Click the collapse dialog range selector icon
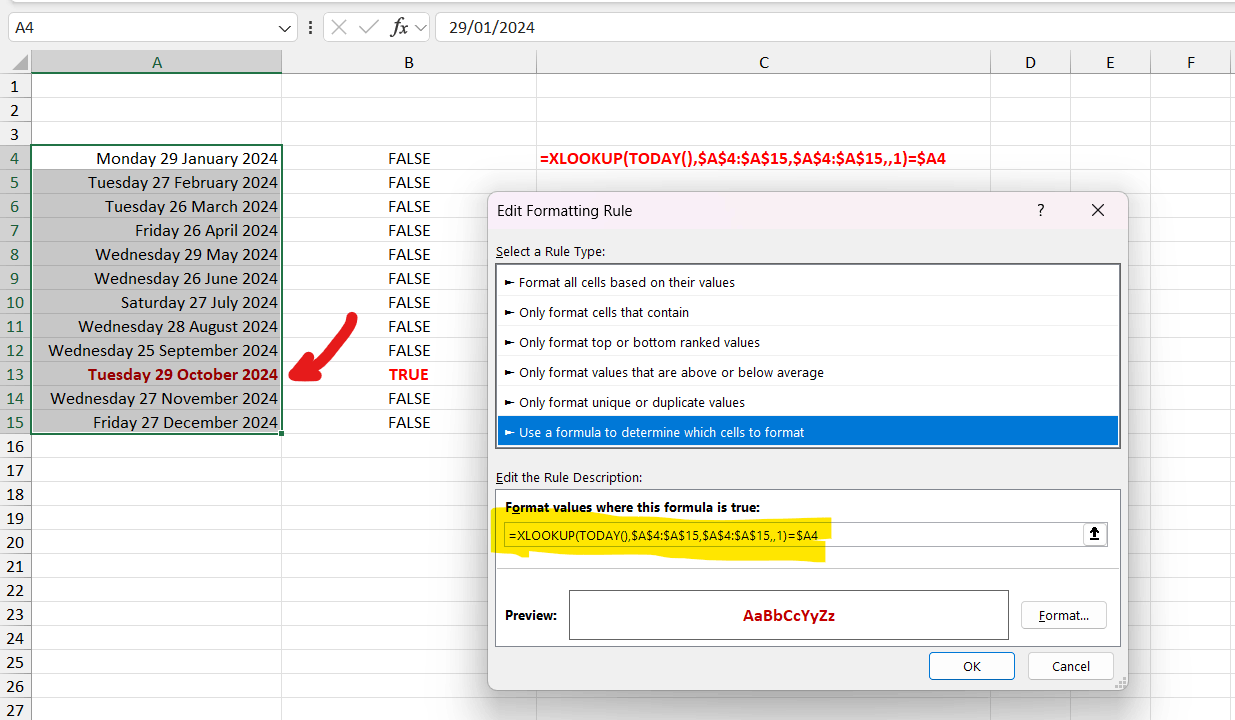 (x=1095, y=535)
